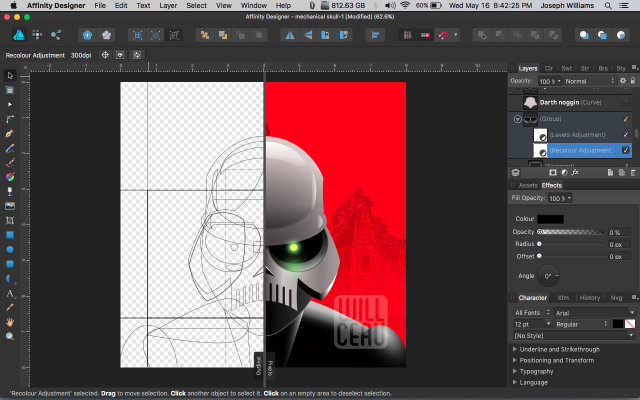Switch to the Pixel persona icon
Viewport: 640px width, 400px height.
tap(37, 35)
